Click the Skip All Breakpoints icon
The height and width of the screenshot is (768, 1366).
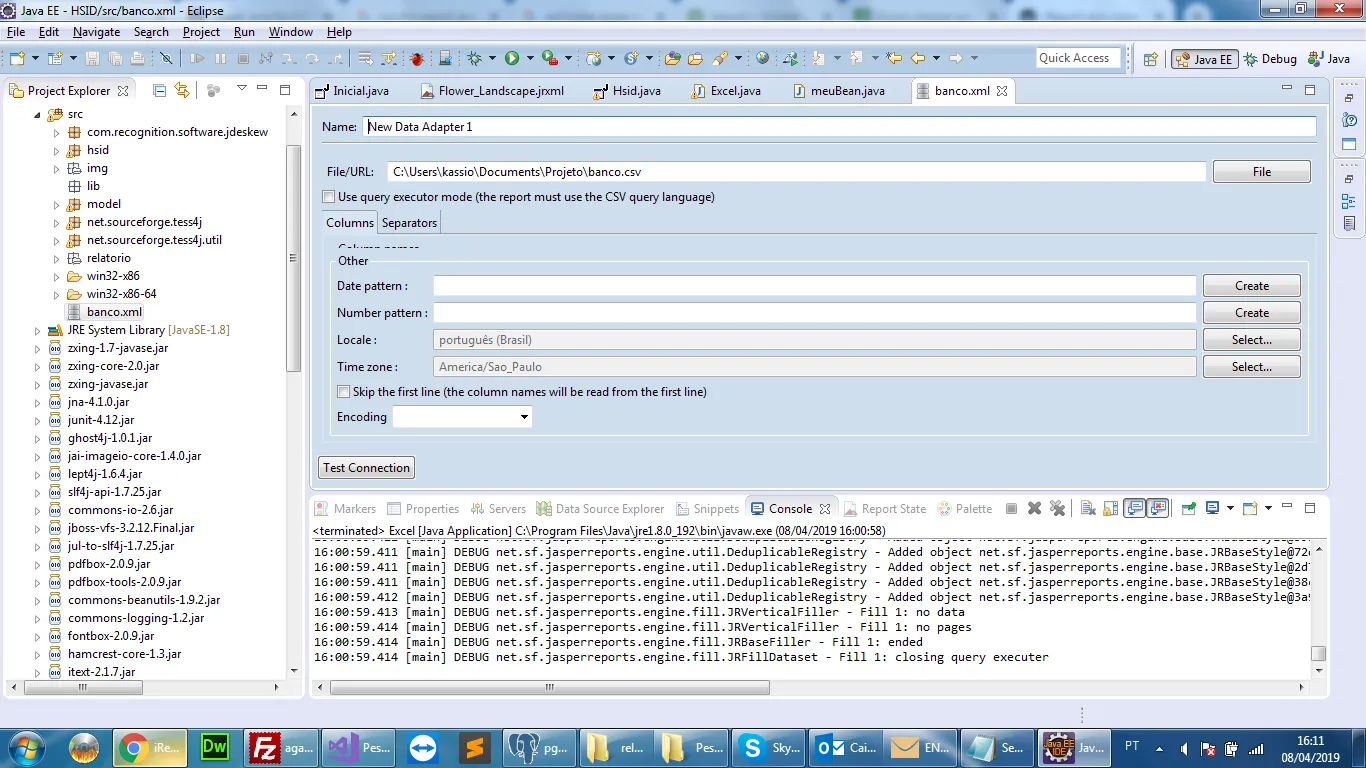166,59
